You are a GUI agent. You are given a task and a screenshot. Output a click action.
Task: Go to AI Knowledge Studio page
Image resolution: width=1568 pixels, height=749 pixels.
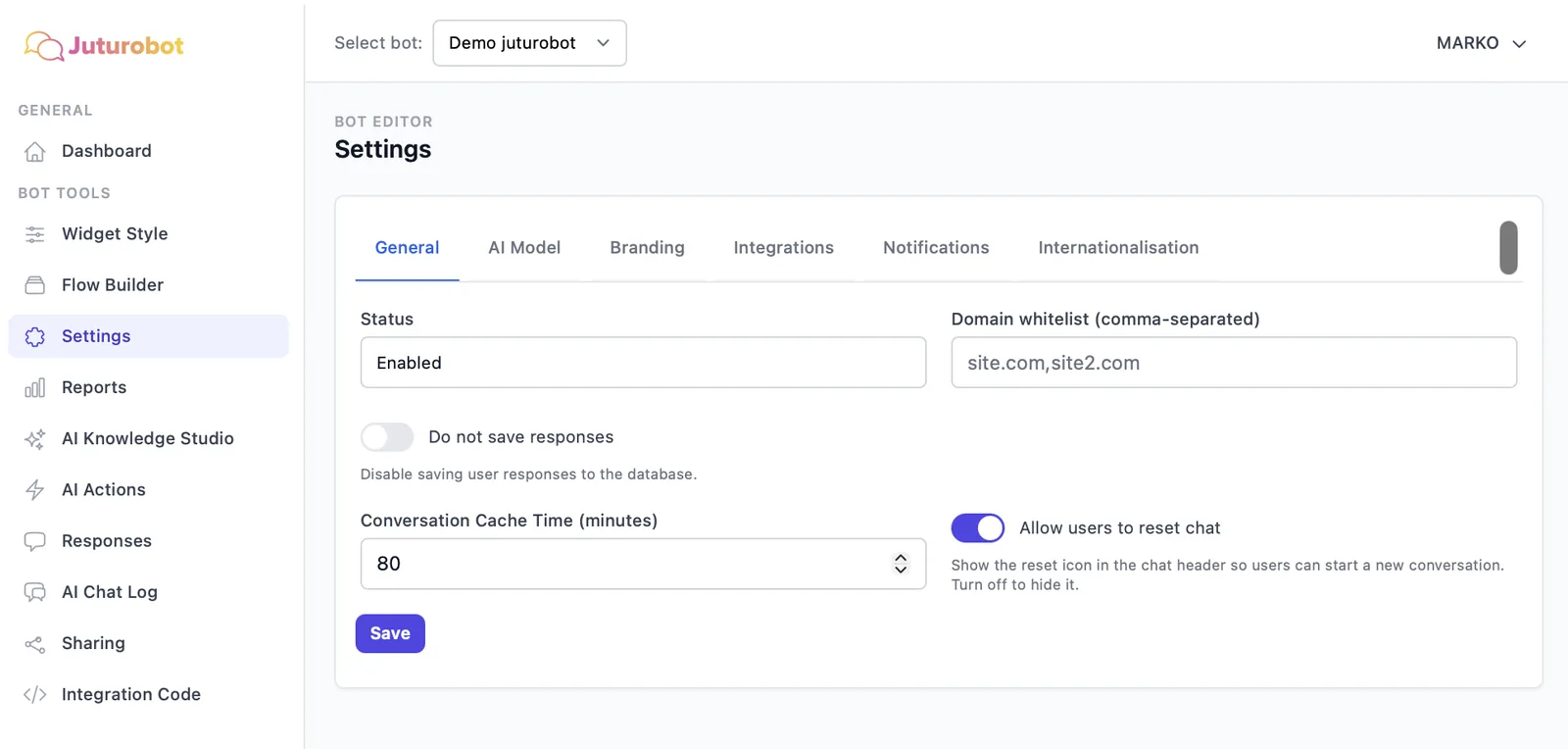click(149, 439)
